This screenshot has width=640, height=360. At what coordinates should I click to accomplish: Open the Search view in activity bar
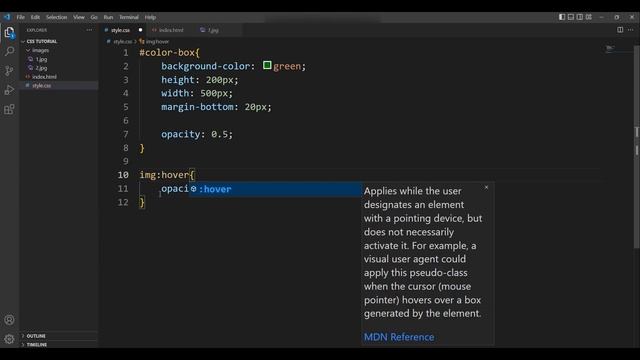(9, 51)
